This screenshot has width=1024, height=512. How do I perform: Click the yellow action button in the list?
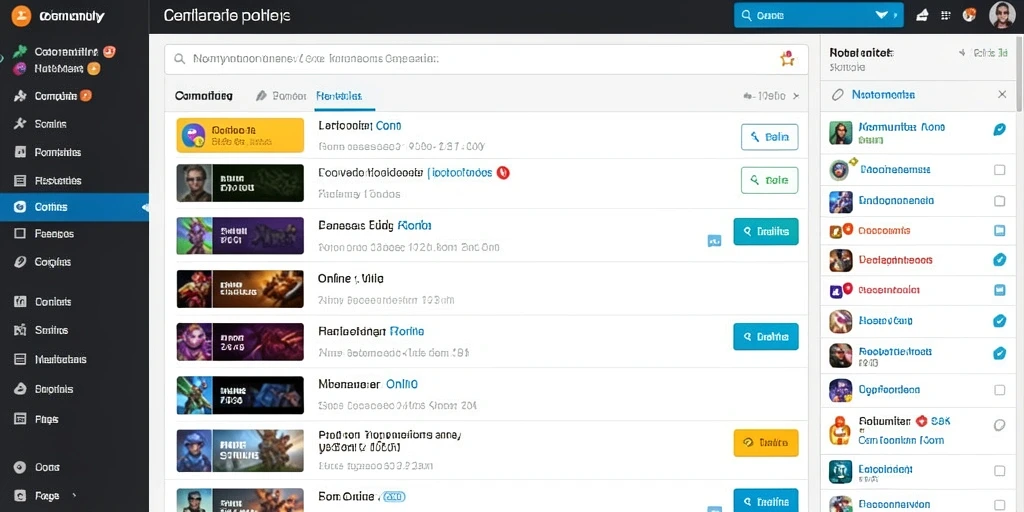click(x=765, y=442)
